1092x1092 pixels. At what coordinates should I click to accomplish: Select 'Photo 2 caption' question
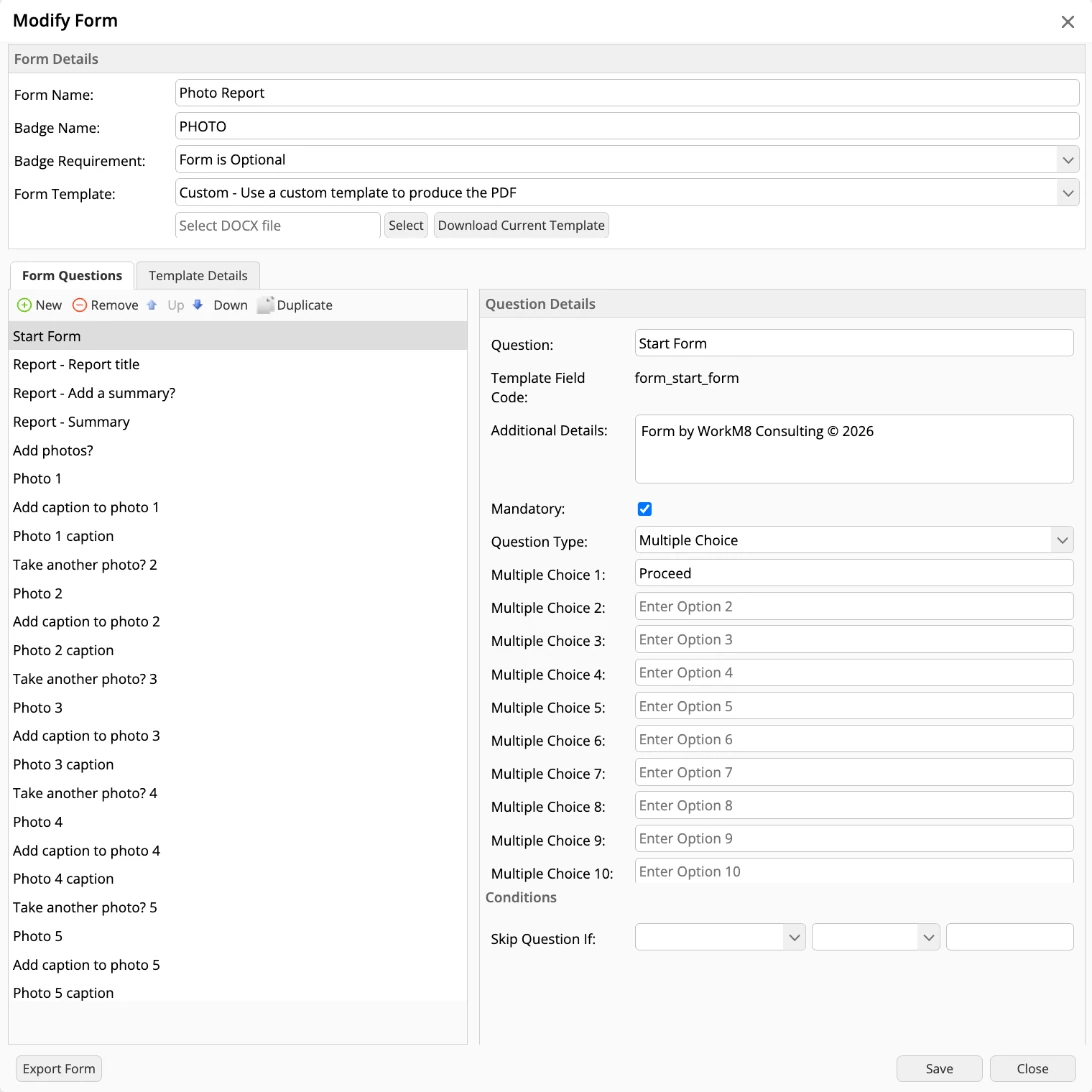(237, 650)
